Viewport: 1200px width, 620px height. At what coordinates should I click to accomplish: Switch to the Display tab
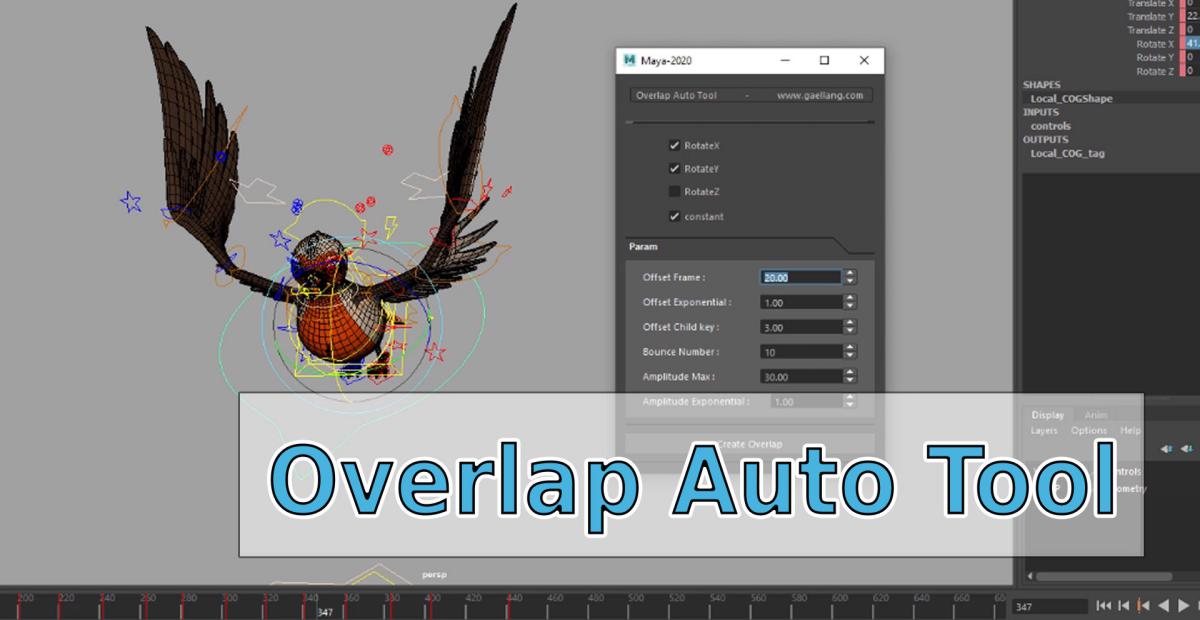1048,415
